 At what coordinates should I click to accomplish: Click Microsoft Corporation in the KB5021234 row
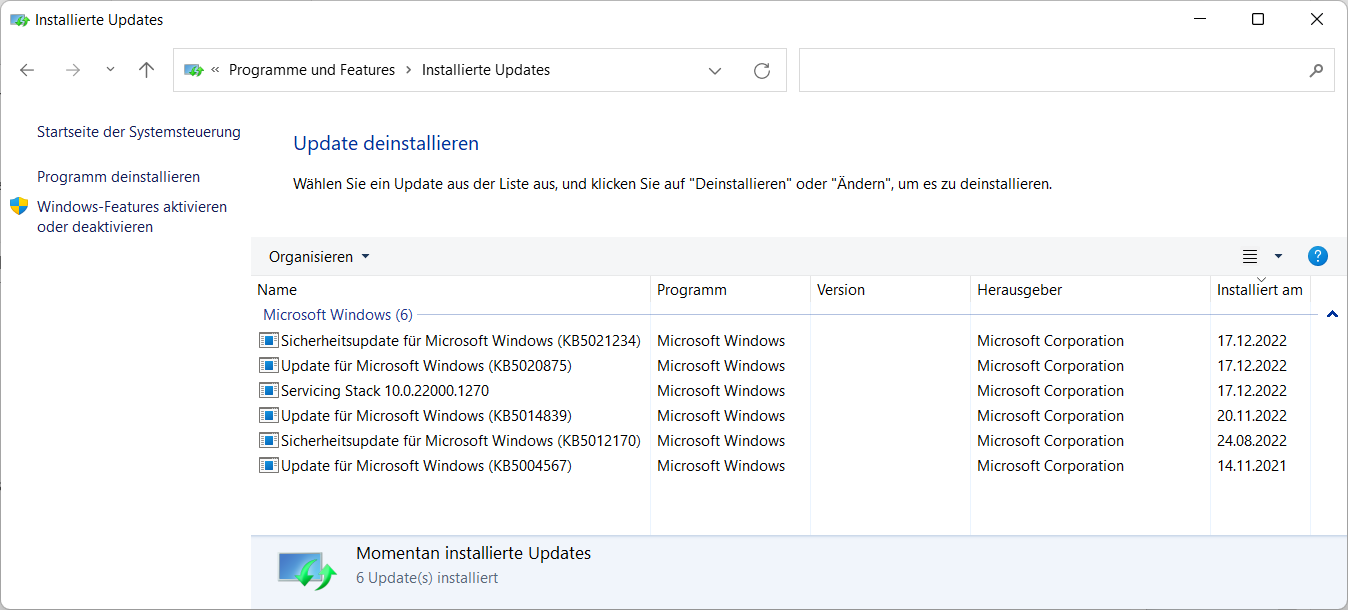pos(1050,341)
